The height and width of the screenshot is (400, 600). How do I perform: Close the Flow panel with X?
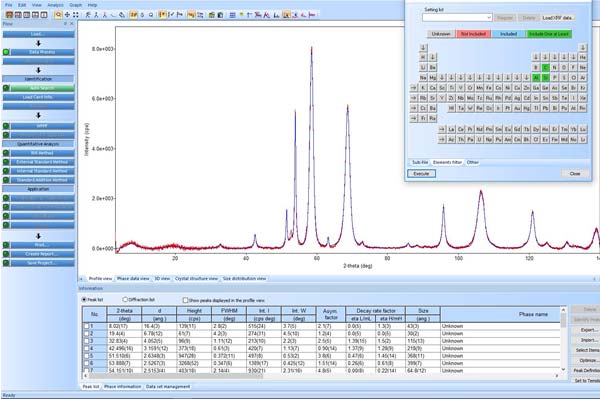[x=72, y=24]
